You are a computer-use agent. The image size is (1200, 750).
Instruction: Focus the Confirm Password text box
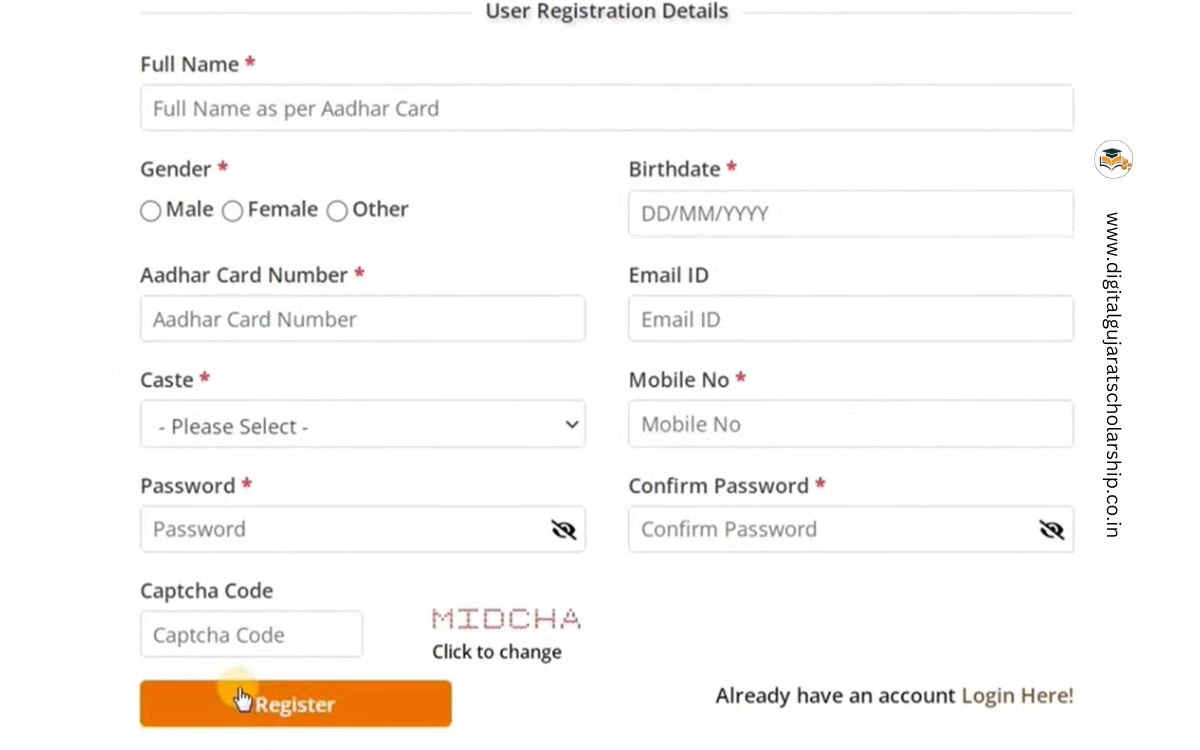click(x=830, y=530)
